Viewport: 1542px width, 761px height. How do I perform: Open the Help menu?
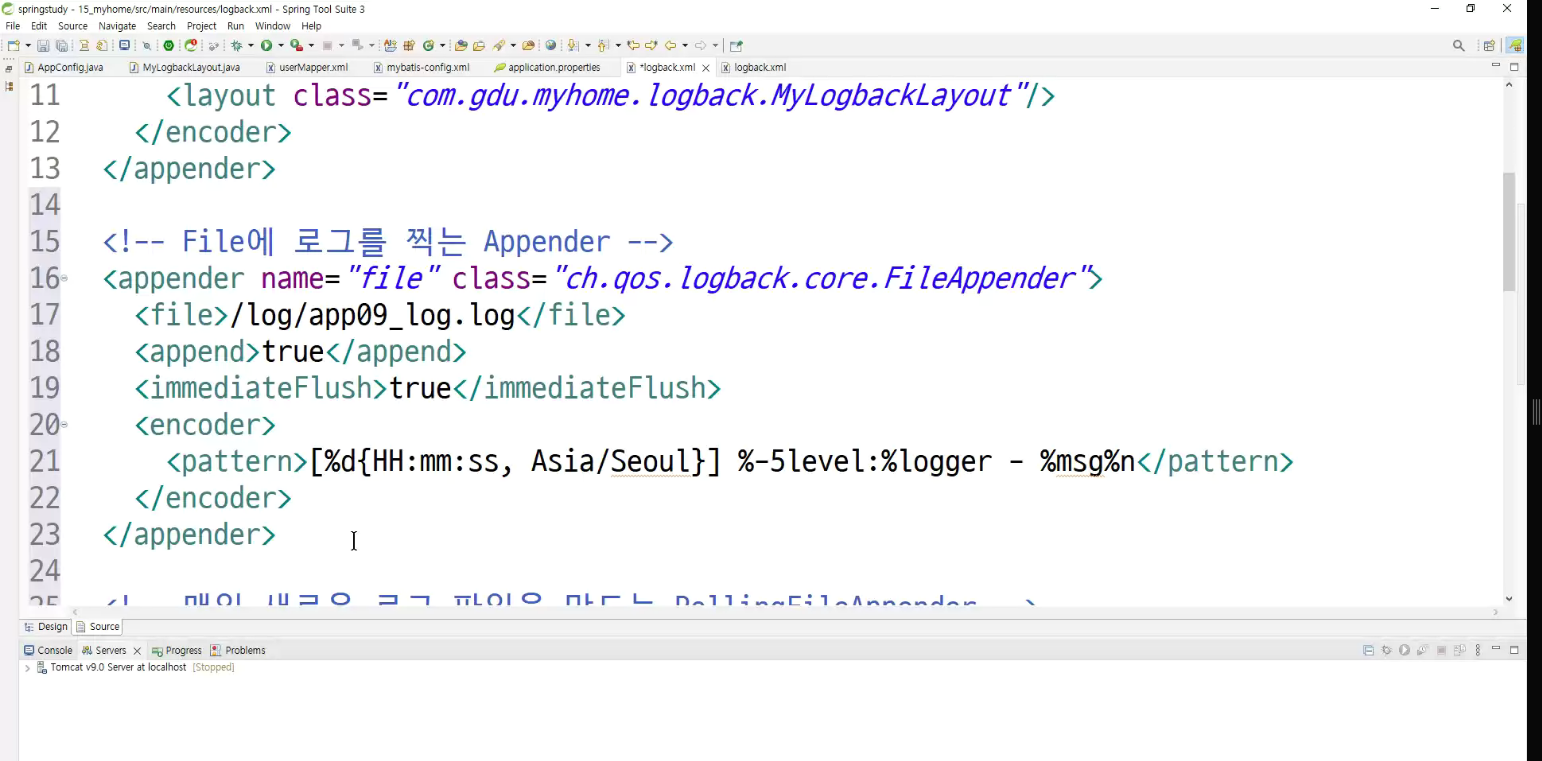(312, 26)
